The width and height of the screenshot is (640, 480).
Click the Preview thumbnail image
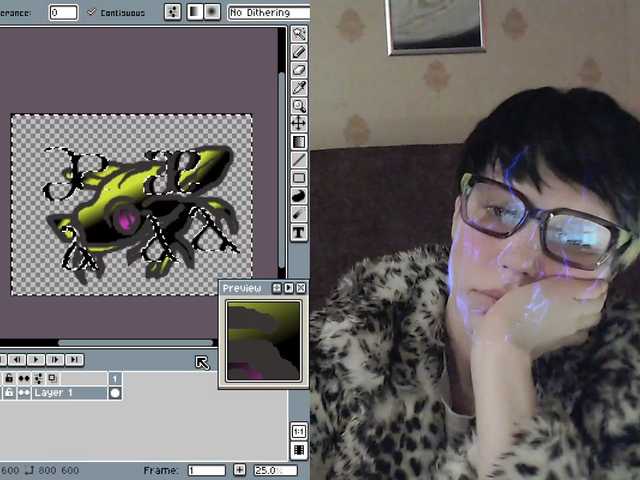click(x=263, y=341)
